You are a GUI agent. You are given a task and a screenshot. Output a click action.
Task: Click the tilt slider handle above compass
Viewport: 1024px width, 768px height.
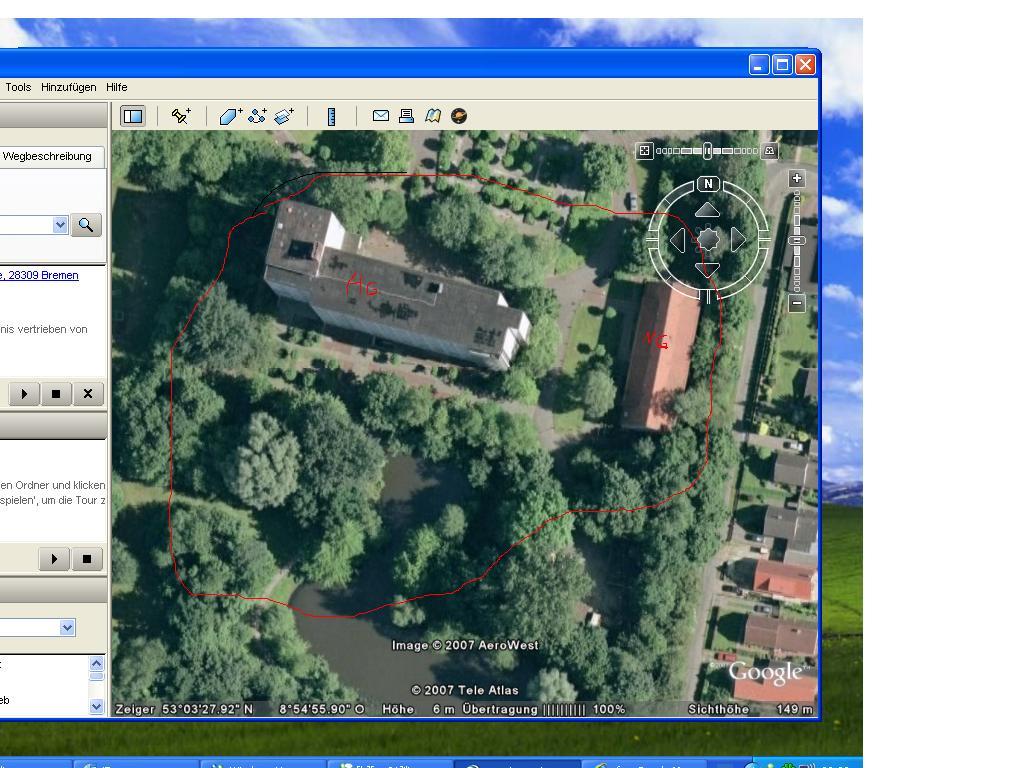tap(707, 151)
